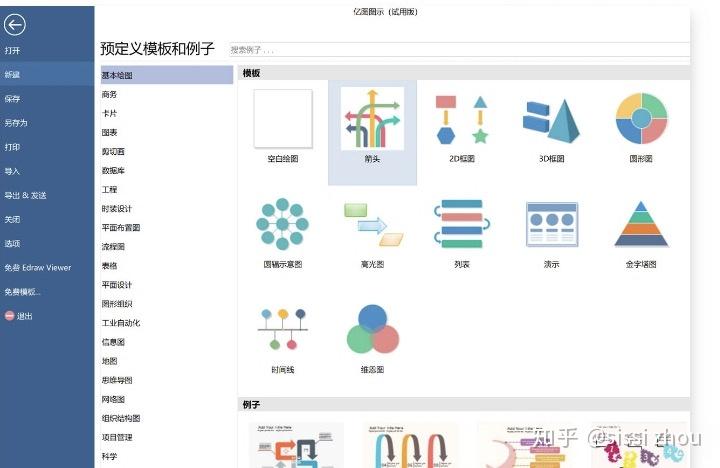This screenshot has height=468, width=720.
Task: Pick the 高光图 highlight template
Action: 372,225
